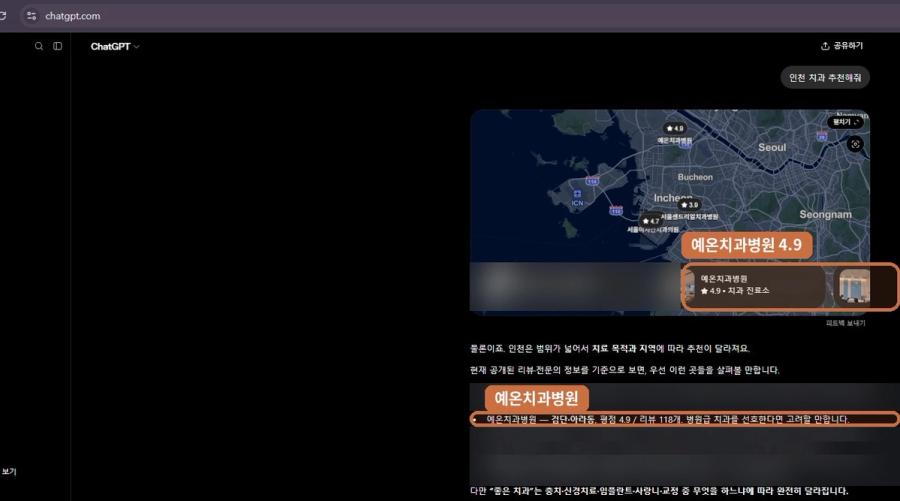Screen dimensions: 900x501
Task: Click the search chats magnifier icon
Action: coord(38,46)
